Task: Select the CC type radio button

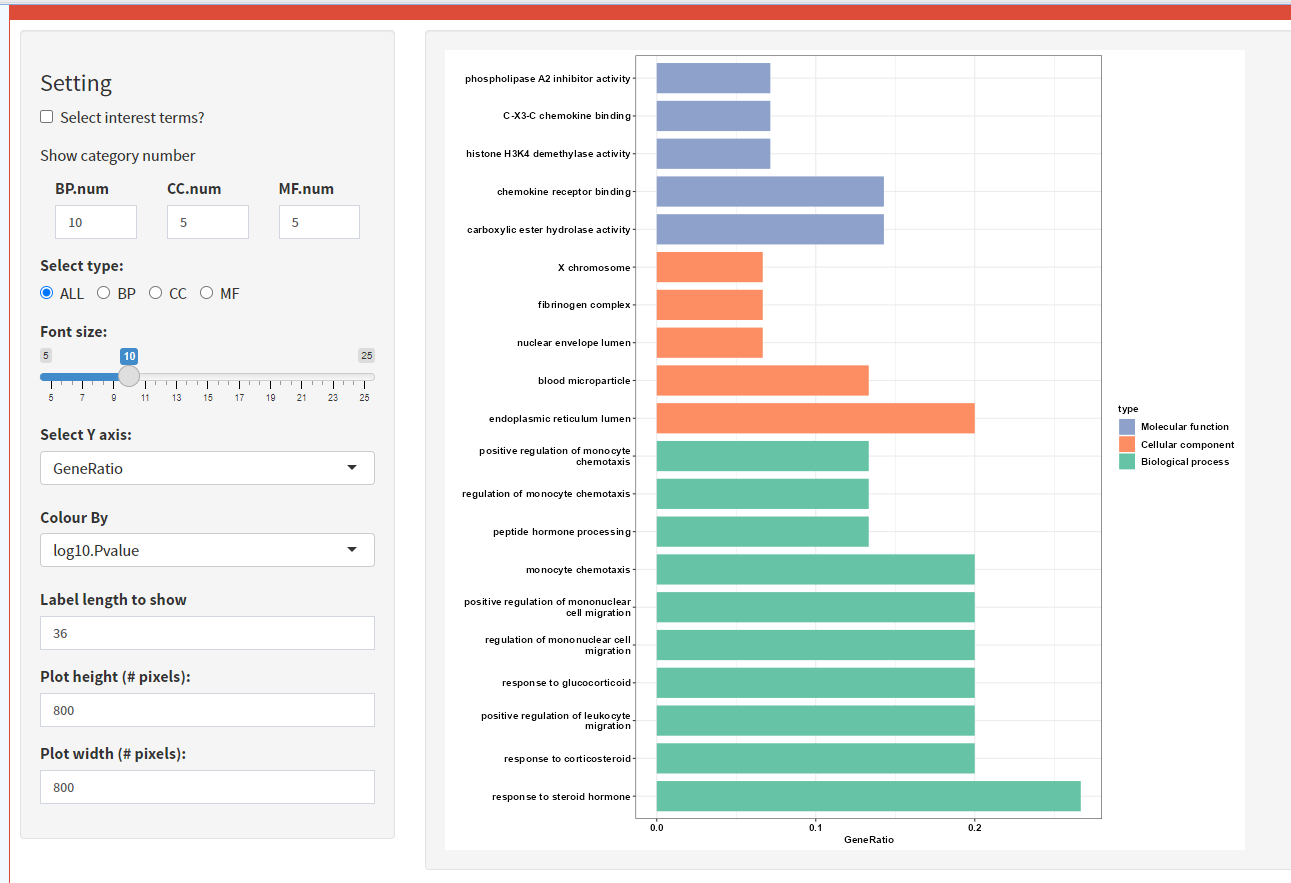Action: coord(155,293)
